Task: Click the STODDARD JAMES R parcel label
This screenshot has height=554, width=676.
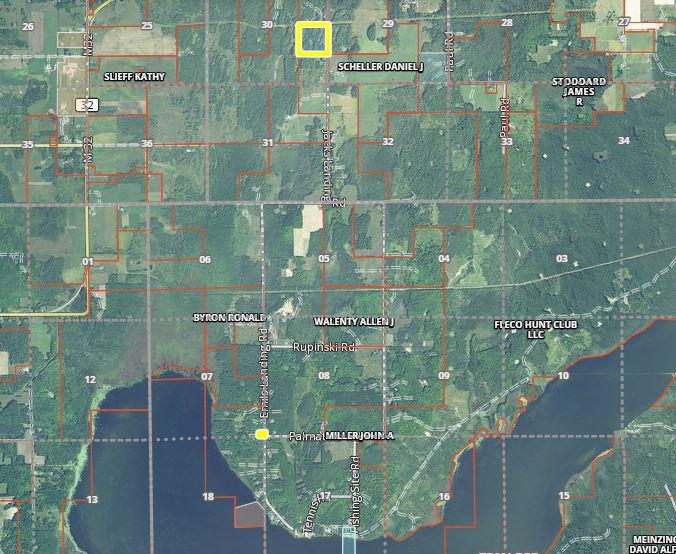Action: point(579,90)
